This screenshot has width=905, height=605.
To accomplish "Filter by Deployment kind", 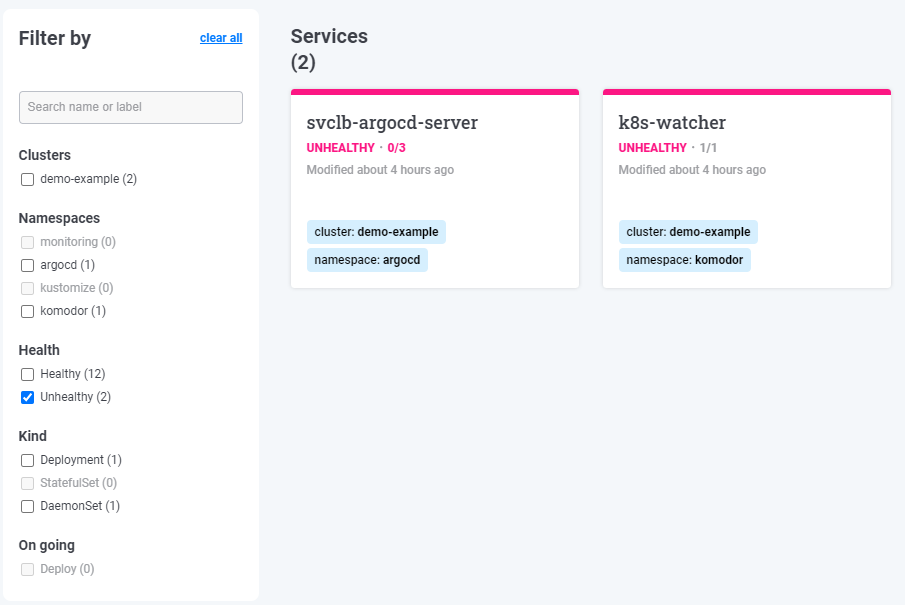I will pos(27,461).
